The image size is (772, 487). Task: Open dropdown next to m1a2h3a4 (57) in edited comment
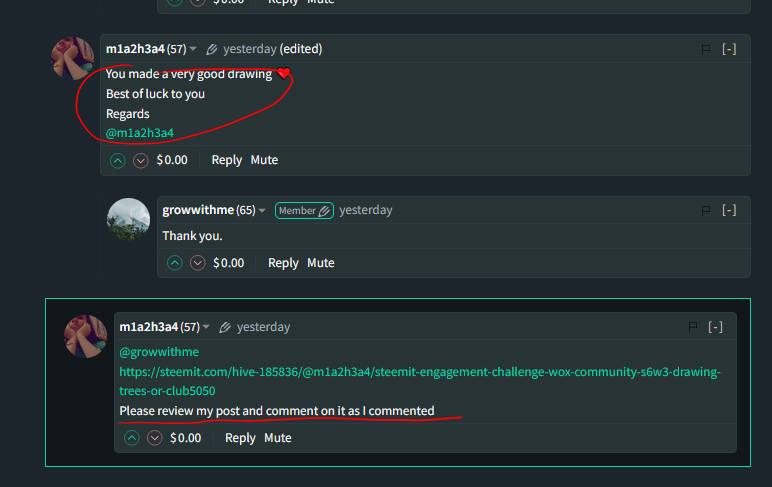(x=193, y=49)
